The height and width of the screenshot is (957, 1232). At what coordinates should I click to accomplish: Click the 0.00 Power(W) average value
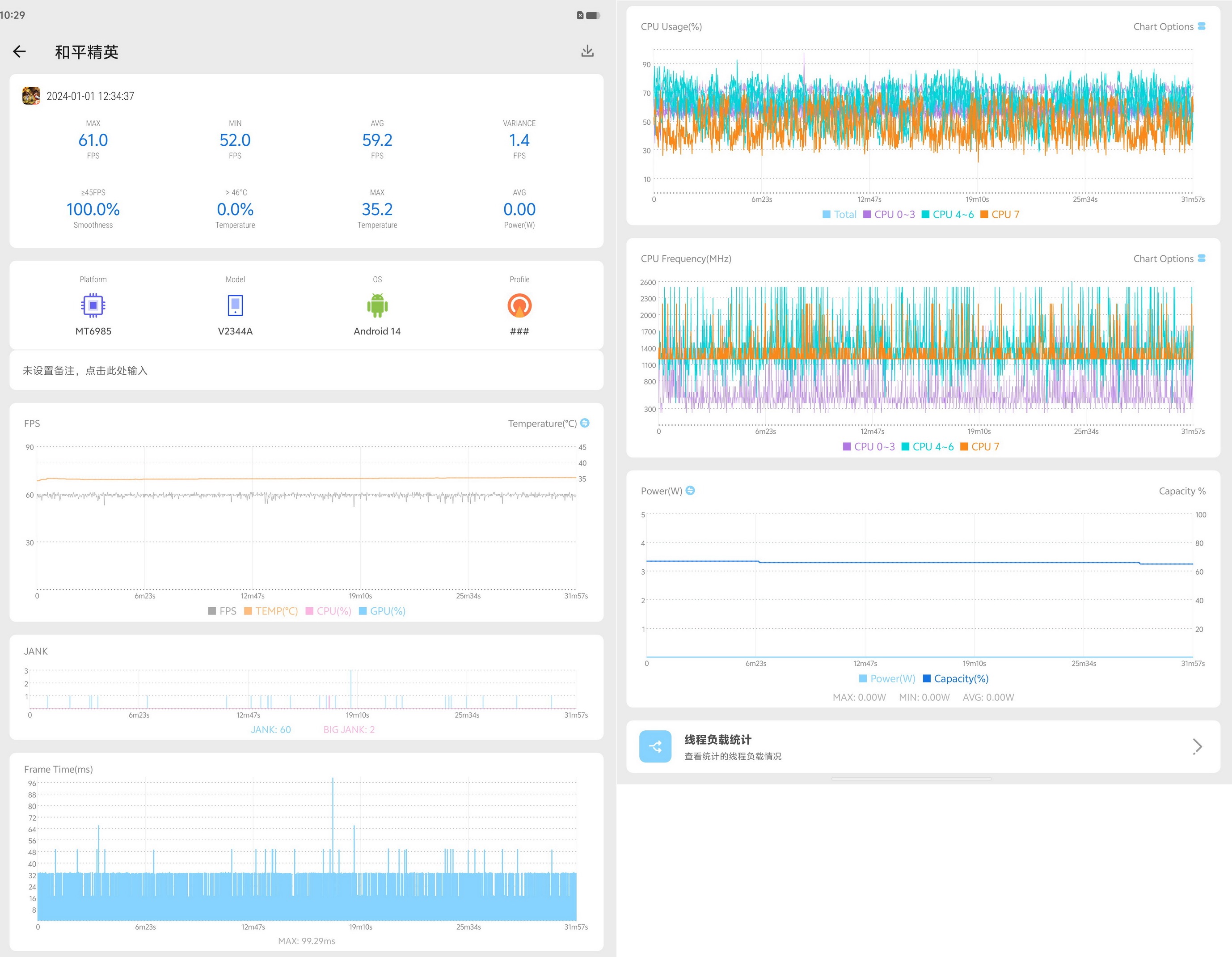pyautogui.click(x=519, y=209)
